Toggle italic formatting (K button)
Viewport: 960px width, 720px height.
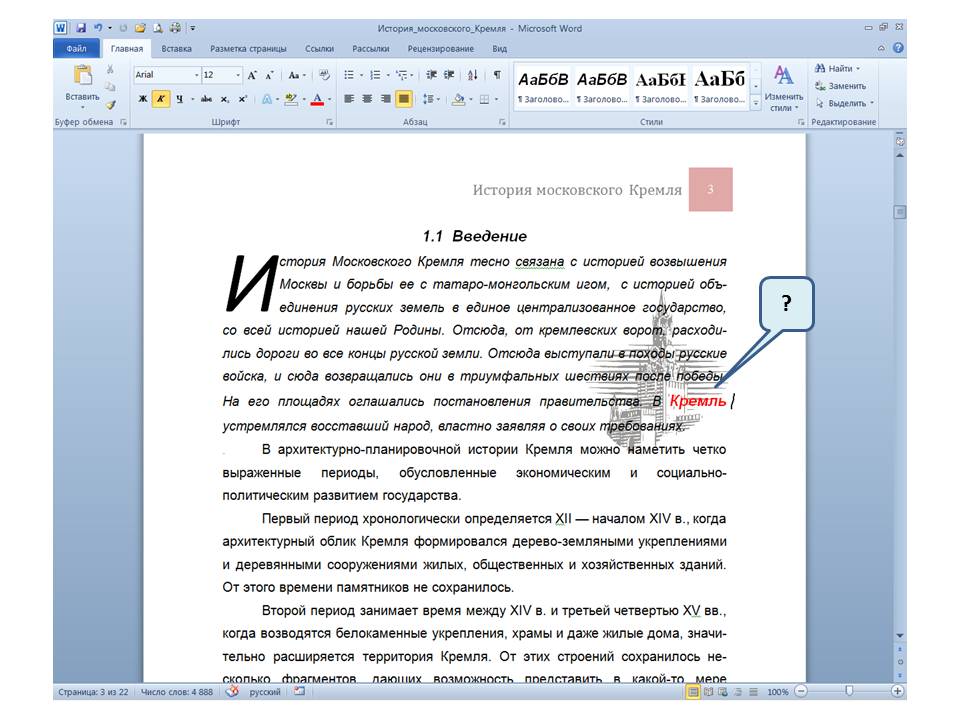pyautogui.click(x=161, y=99)
